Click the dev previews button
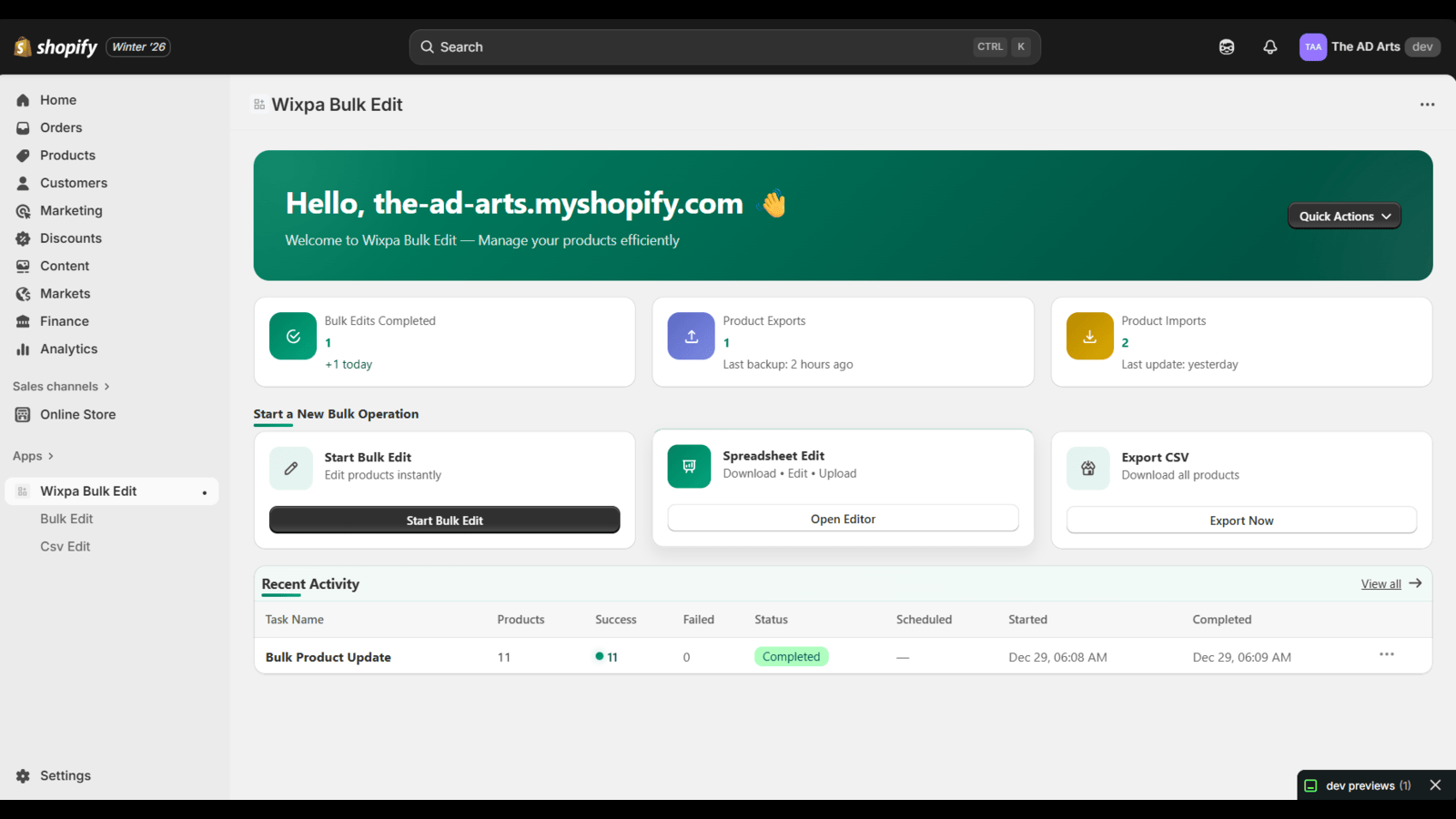 (1359, 786)
